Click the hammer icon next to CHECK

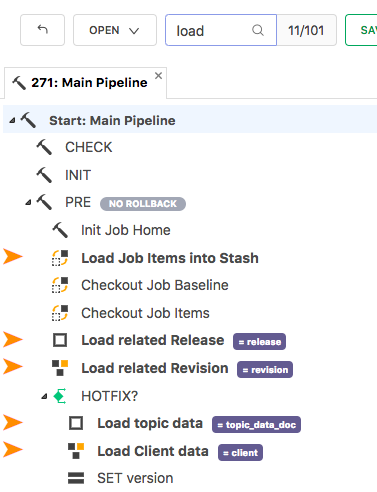(x=44, y=147)
